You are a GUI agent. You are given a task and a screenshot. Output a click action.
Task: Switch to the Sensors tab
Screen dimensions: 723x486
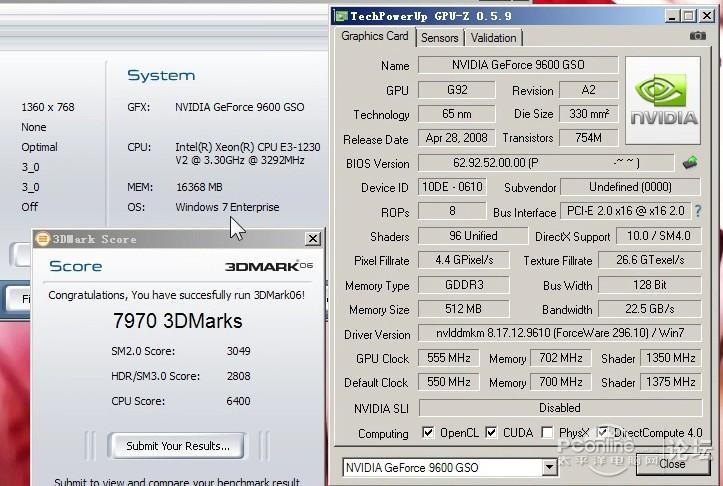(x=439, y=38)
